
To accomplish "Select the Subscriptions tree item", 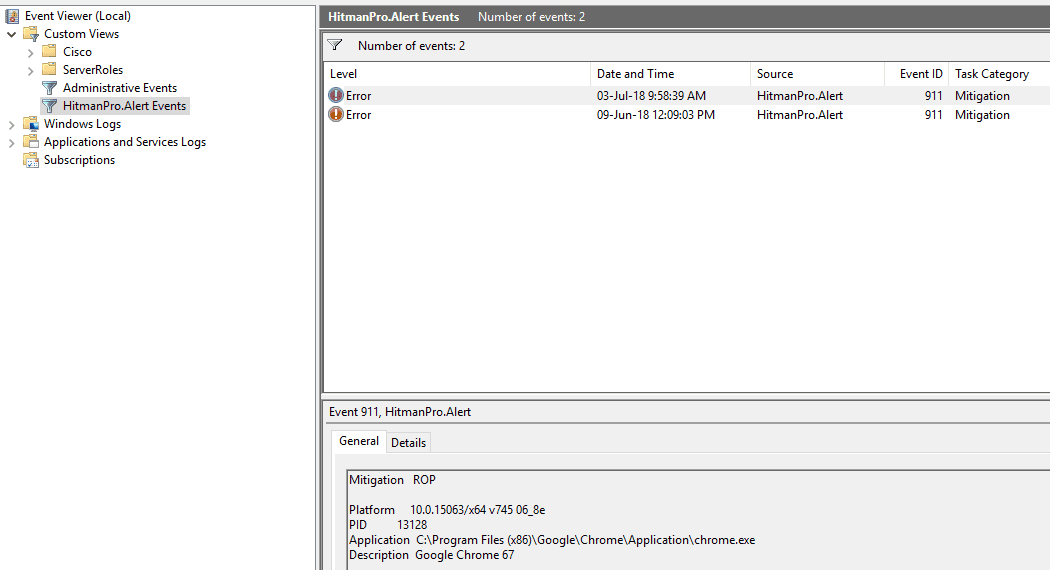I will [x=80, y=160].
